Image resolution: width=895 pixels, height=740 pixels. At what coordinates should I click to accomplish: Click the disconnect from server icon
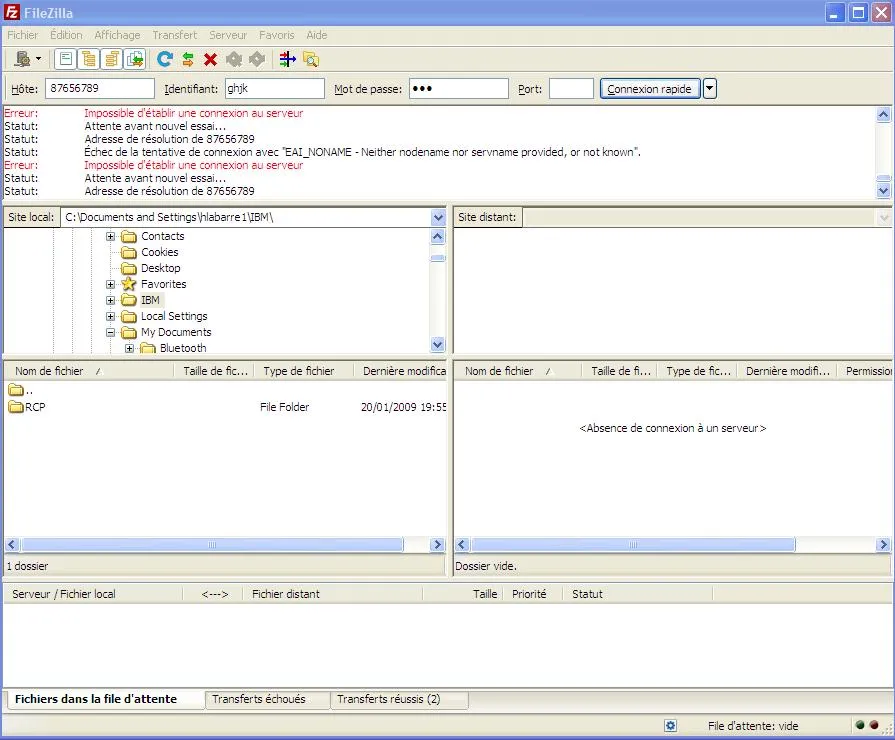(x=234, y=59)
